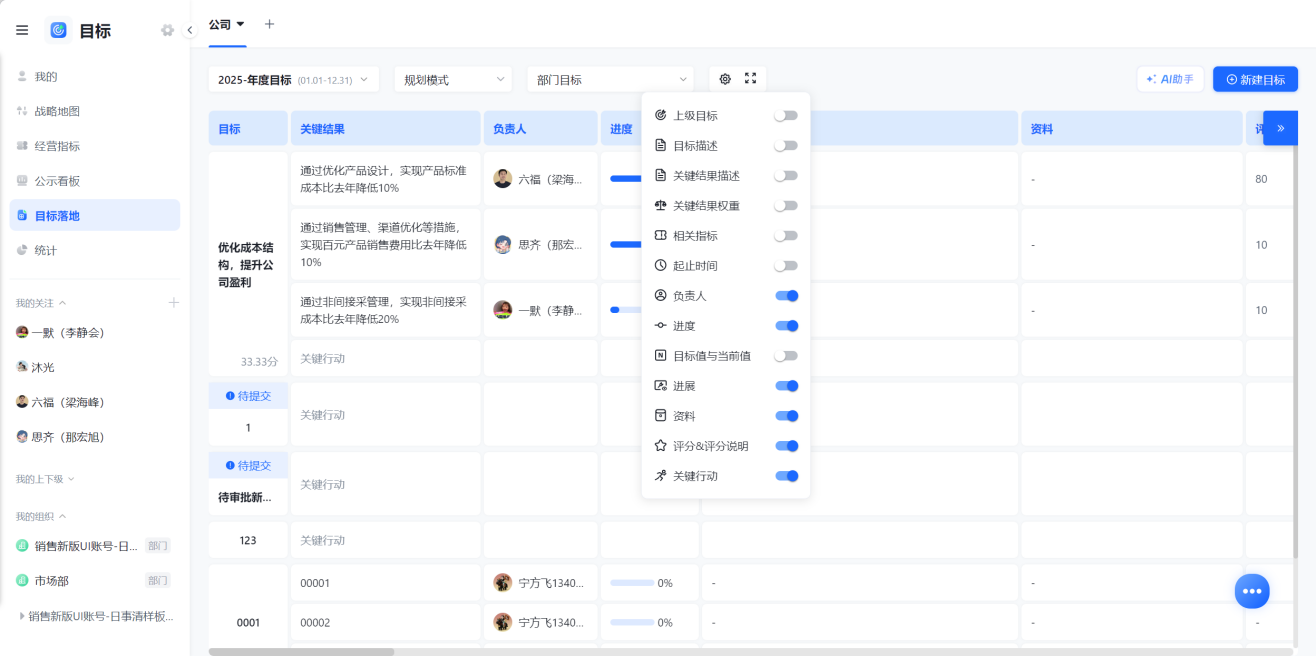Viewport: 1316px width, 656px height.
Task: Turn off the 关键行动 toggle
Action: (x=787, y=476)
